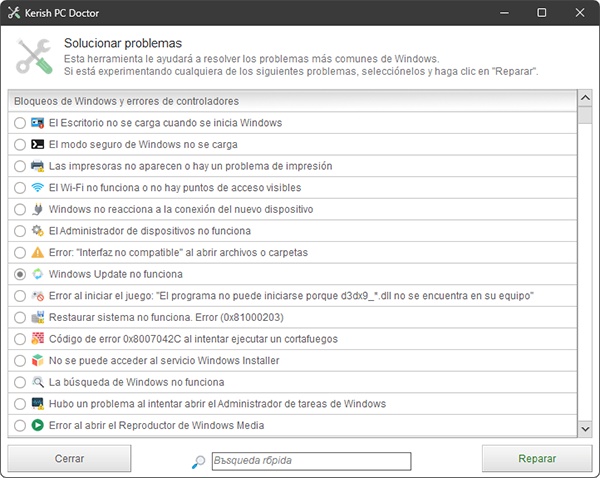Click text 'El Administrador de dispositivos no funciona'

point(150,231)
